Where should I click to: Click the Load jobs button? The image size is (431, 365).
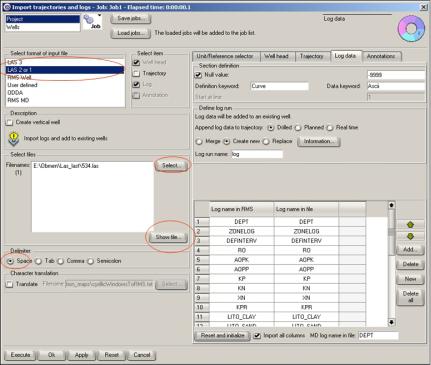pyautogui.click(x=130, y=33)
